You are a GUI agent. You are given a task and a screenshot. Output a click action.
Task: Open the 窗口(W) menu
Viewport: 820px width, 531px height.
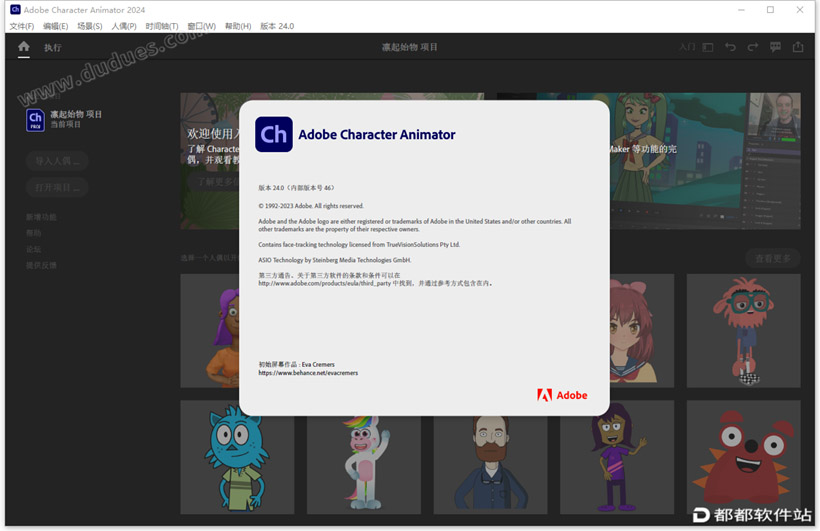201,26
